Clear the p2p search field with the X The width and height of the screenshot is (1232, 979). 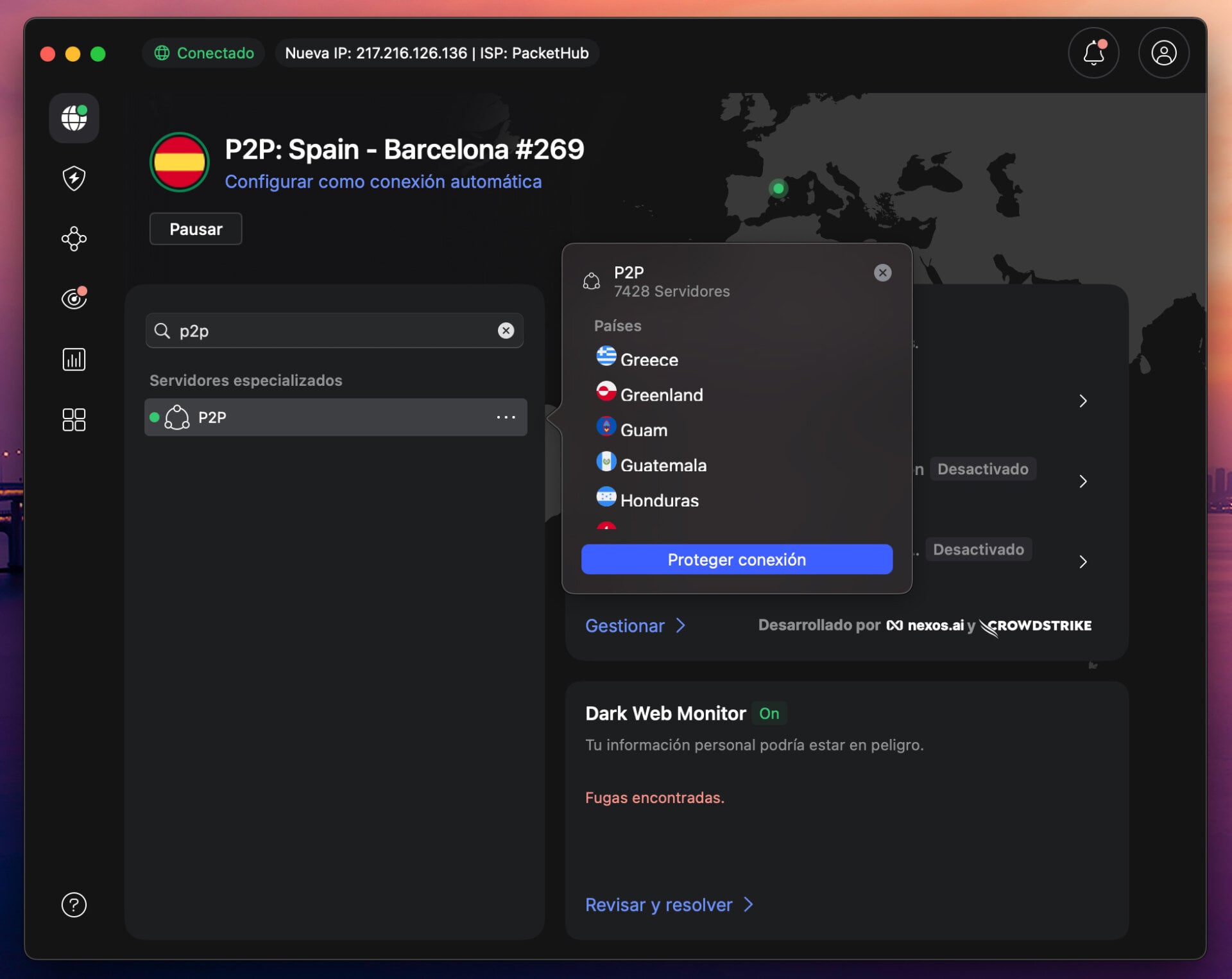pos(506,331)
